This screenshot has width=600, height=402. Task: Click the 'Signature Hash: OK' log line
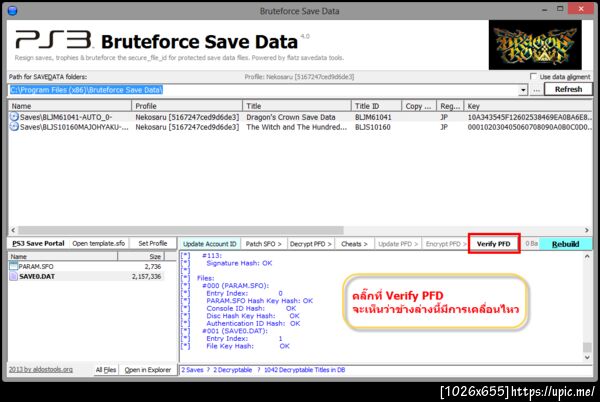[x=239, y=263]
